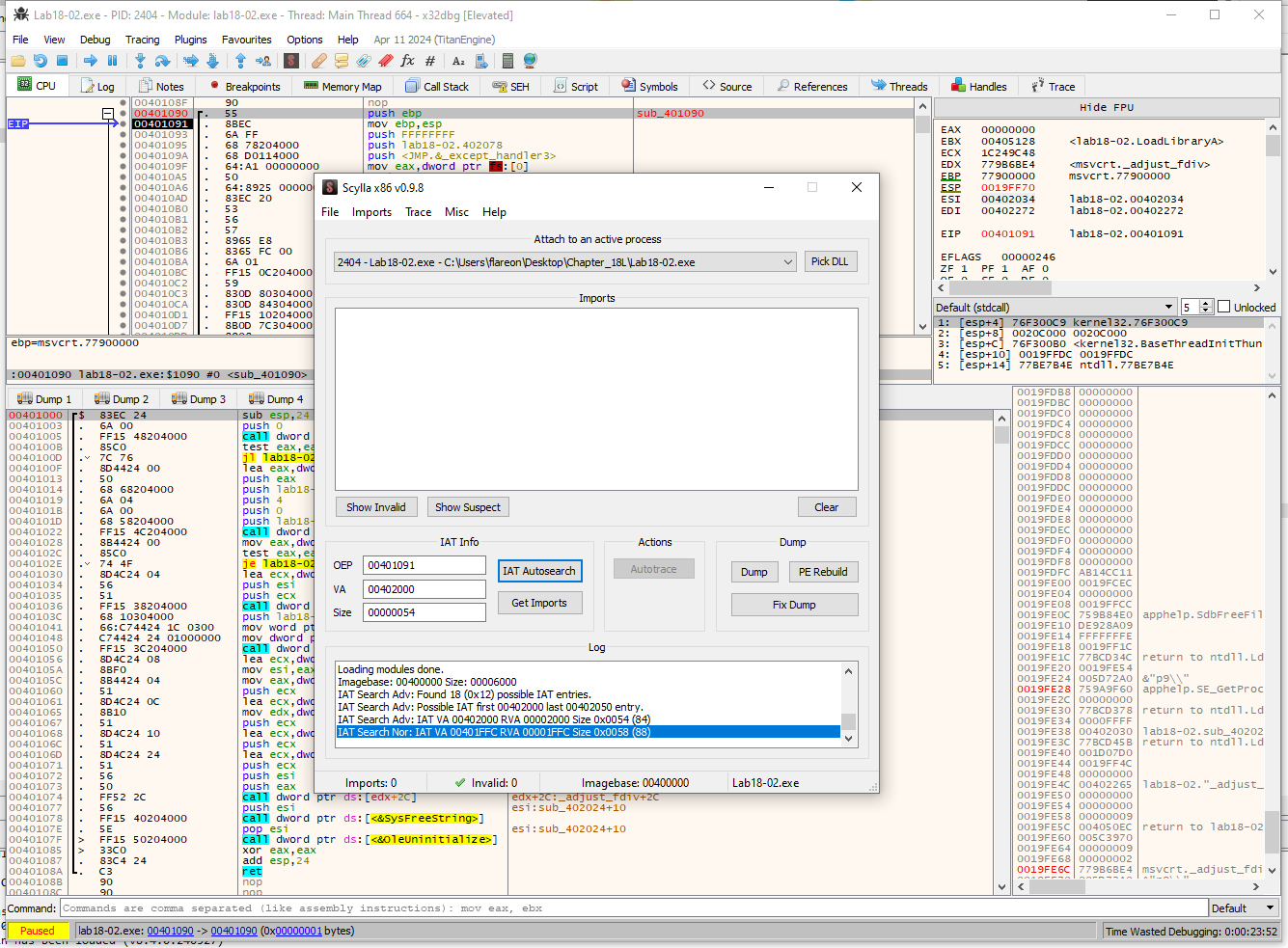The image size is (1288, 948).
Task: Open the Scylla process selection dropdown
Action: [x=787, y=261]
